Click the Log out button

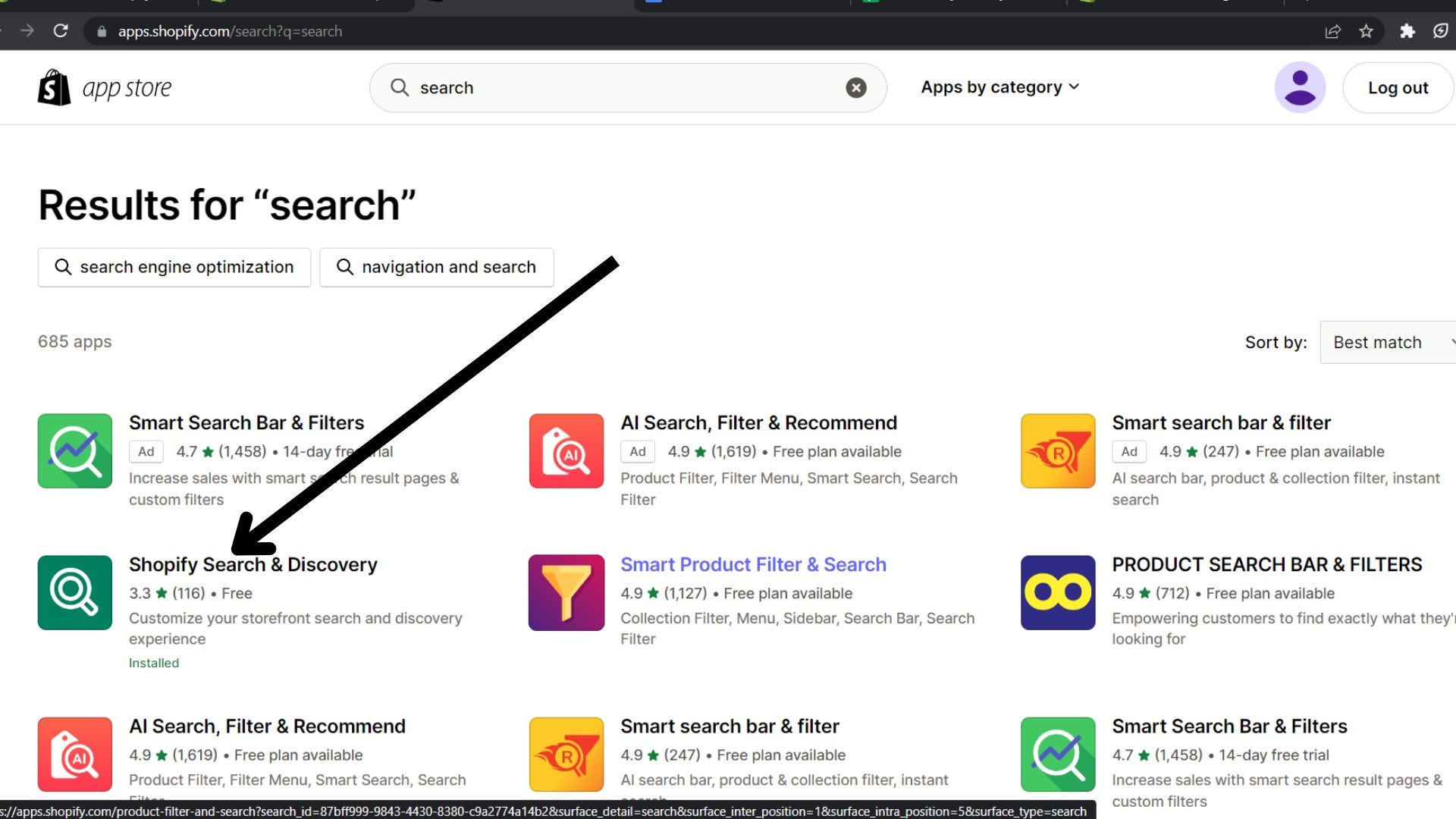pyautogui.click(x=1398, y=88)
